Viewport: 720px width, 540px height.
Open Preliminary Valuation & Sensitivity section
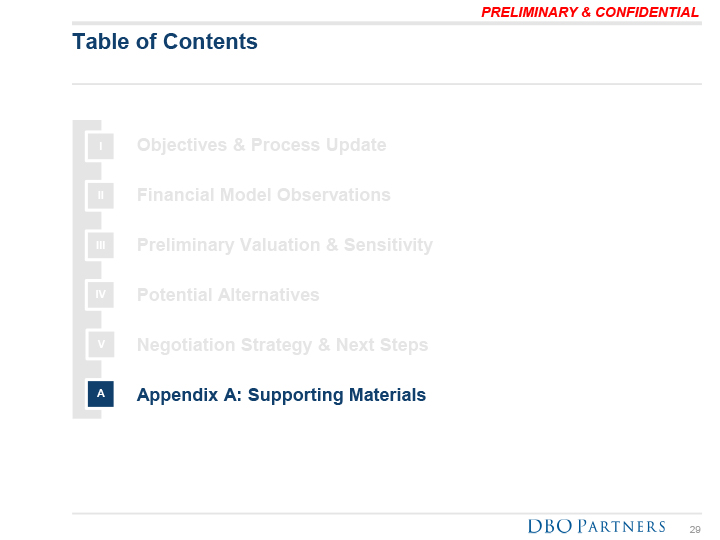click(x=284, y=245)
